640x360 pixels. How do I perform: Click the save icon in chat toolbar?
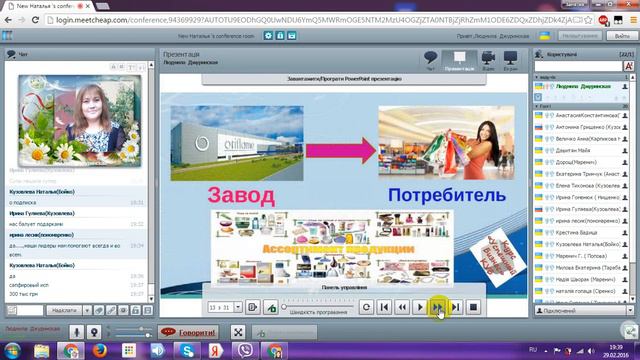[x=148, y=311]
